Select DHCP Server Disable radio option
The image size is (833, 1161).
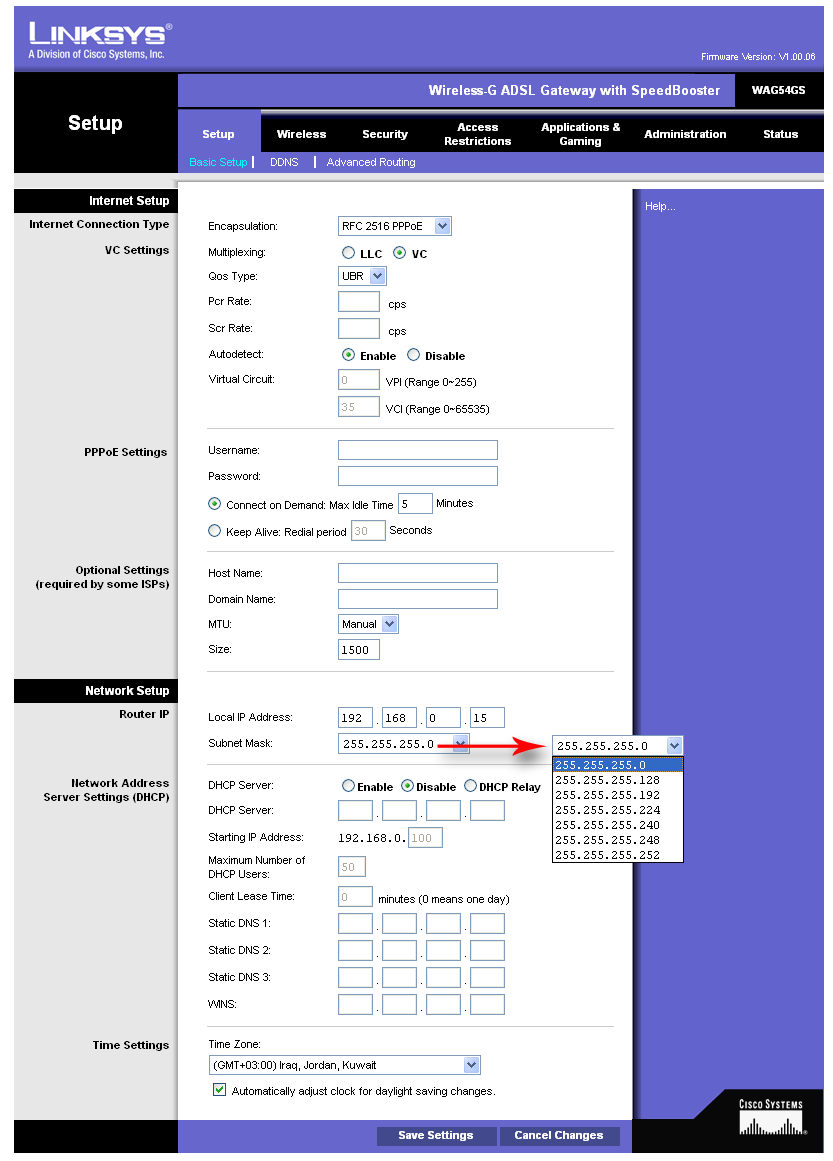(x=407, y=786)
